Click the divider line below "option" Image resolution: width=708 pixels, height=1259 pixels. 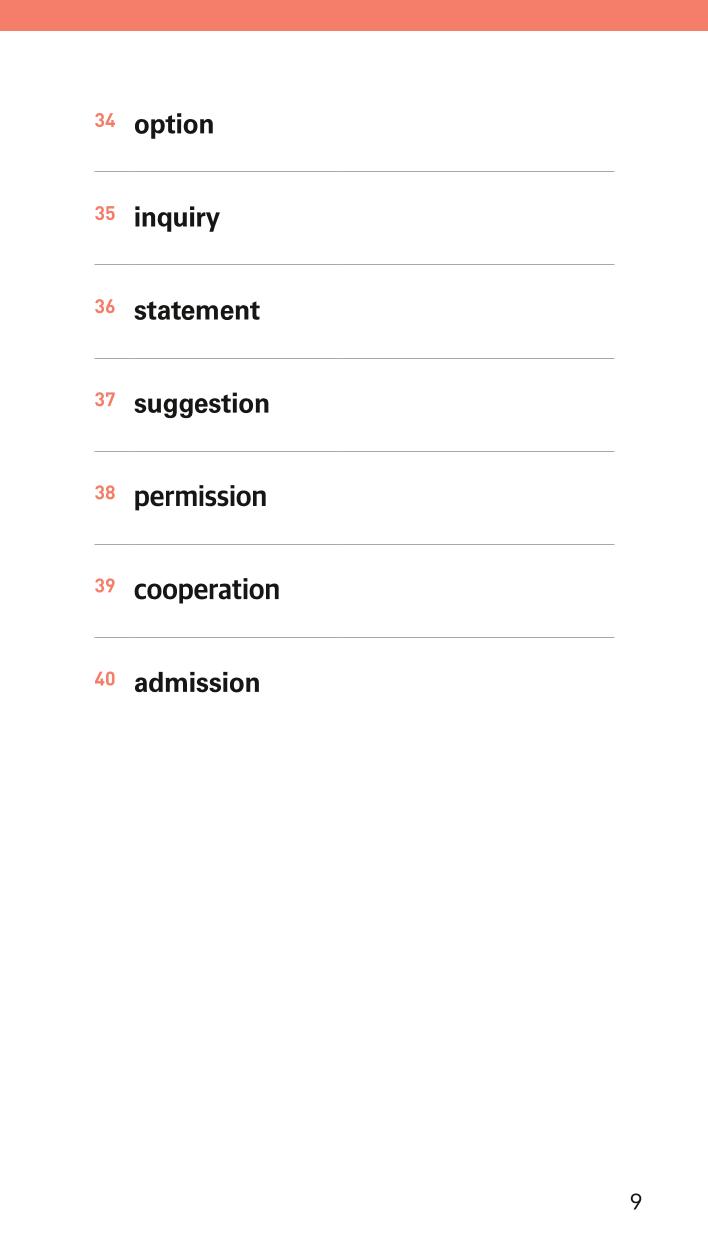pyautogui.click(x=354, y=172)
